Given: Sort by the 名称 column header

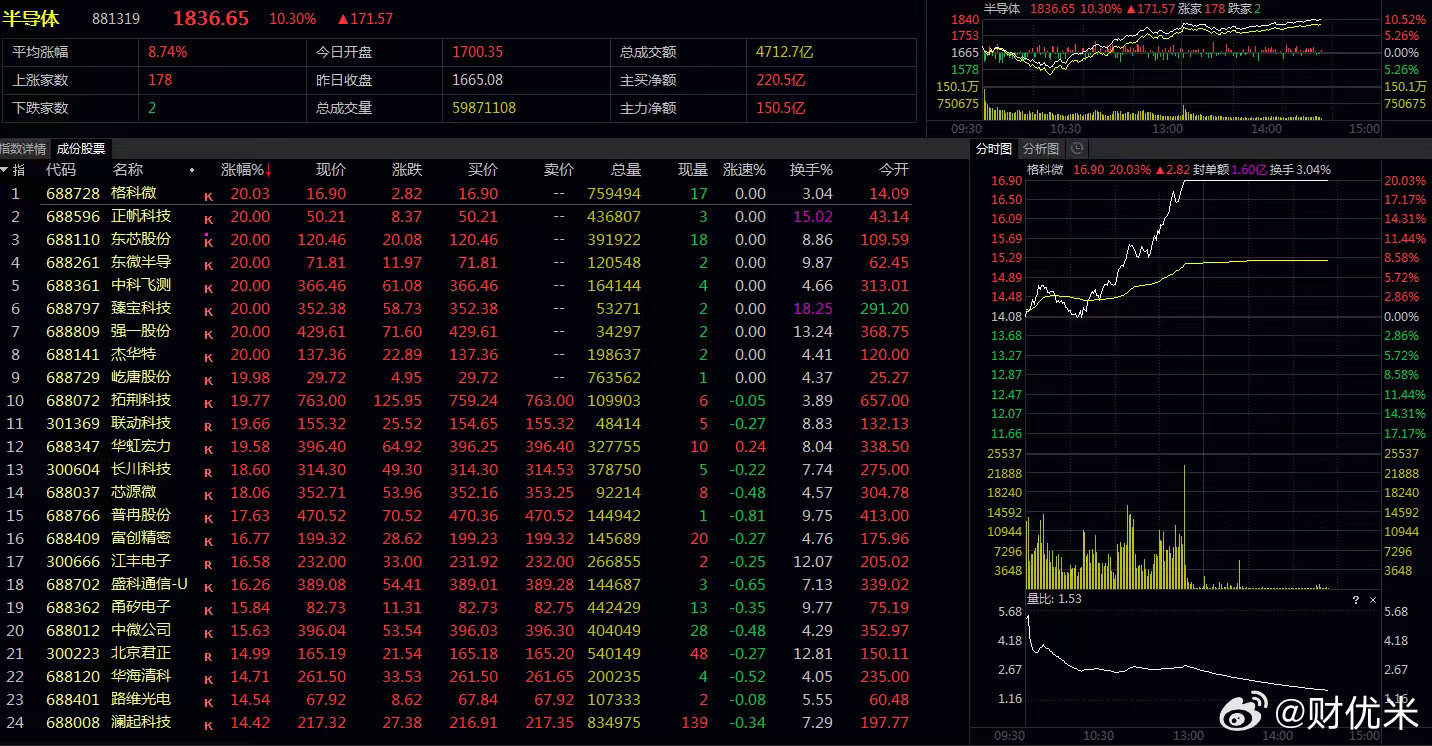Looking at the screenshot, I should coord(127,170).
